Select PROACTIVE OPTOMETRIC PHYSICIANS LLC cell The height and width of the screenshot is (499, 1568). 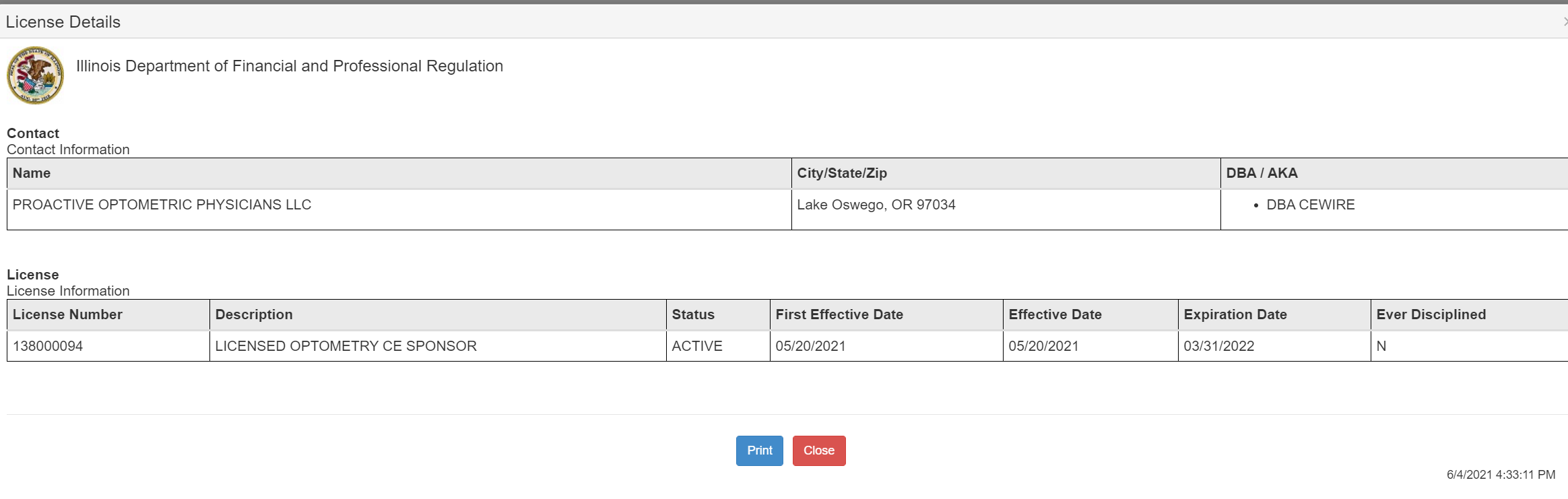(x=399, y=209)
